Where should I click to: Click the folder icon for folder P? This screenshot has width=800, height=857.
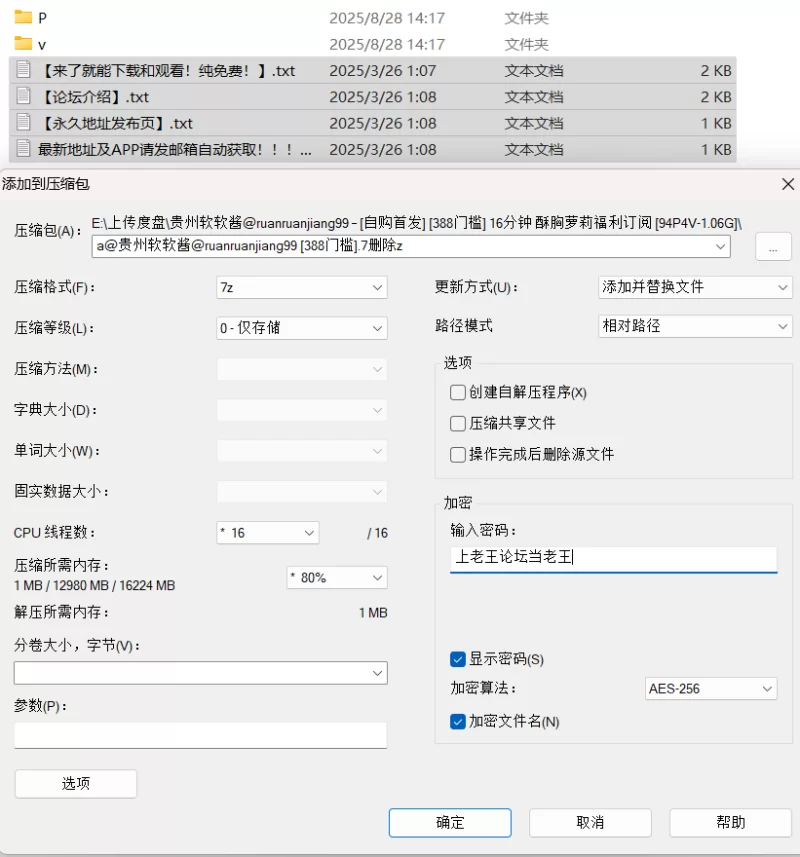[x=23, y=17]
